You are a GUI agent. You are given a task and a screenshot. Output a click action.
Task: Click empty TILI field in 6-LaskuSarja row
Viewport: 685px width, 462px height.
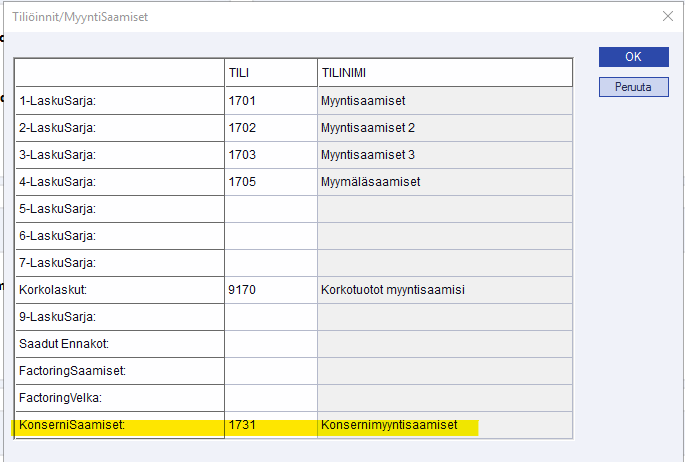(269, 235)
